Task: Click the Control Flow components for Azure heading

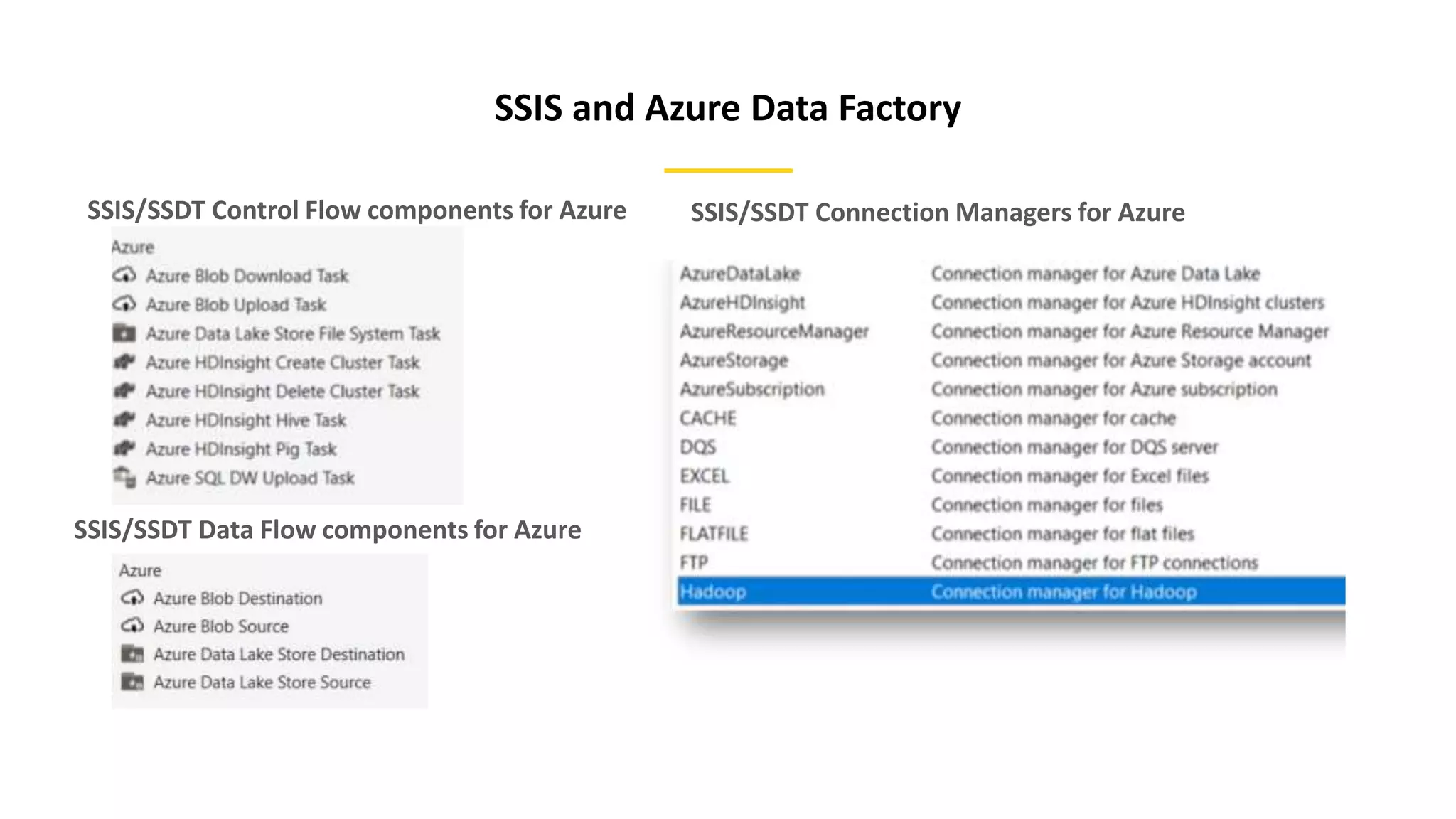Action: click(x=356, y=210)
